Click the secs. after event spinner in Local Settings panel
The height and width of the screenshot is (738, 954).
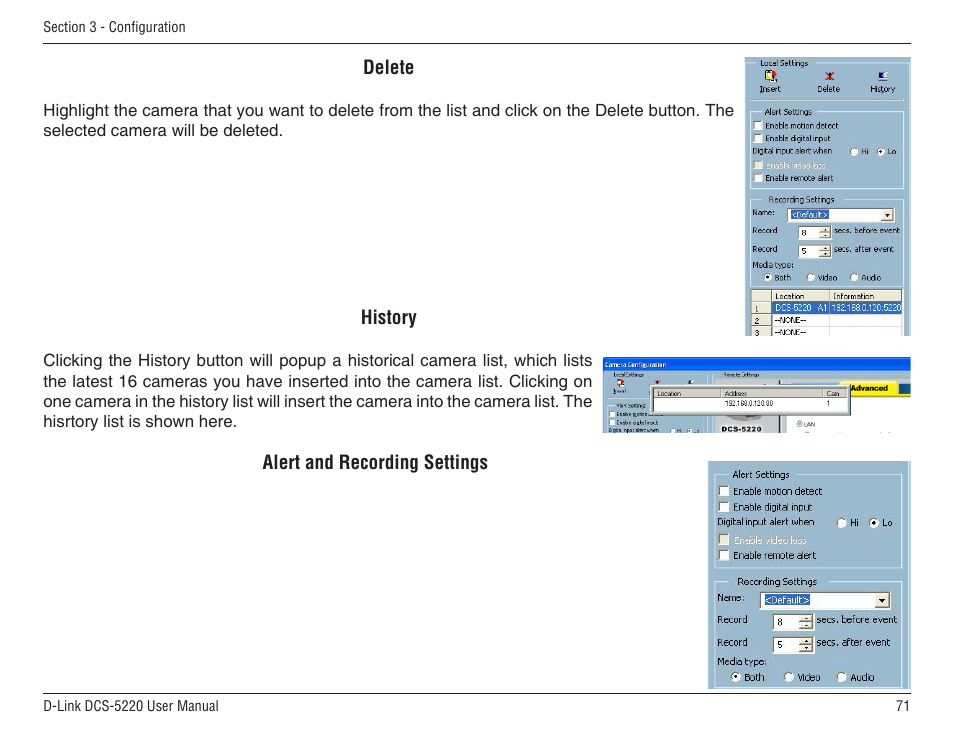(824, 251)
